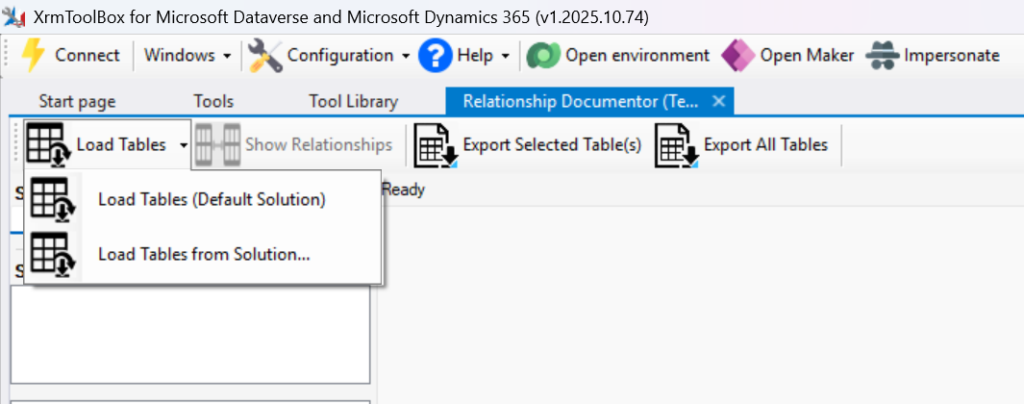Click the blue Help question mark icon
The width and height of the screenshot is (1024, 404).
pos(435,55)
